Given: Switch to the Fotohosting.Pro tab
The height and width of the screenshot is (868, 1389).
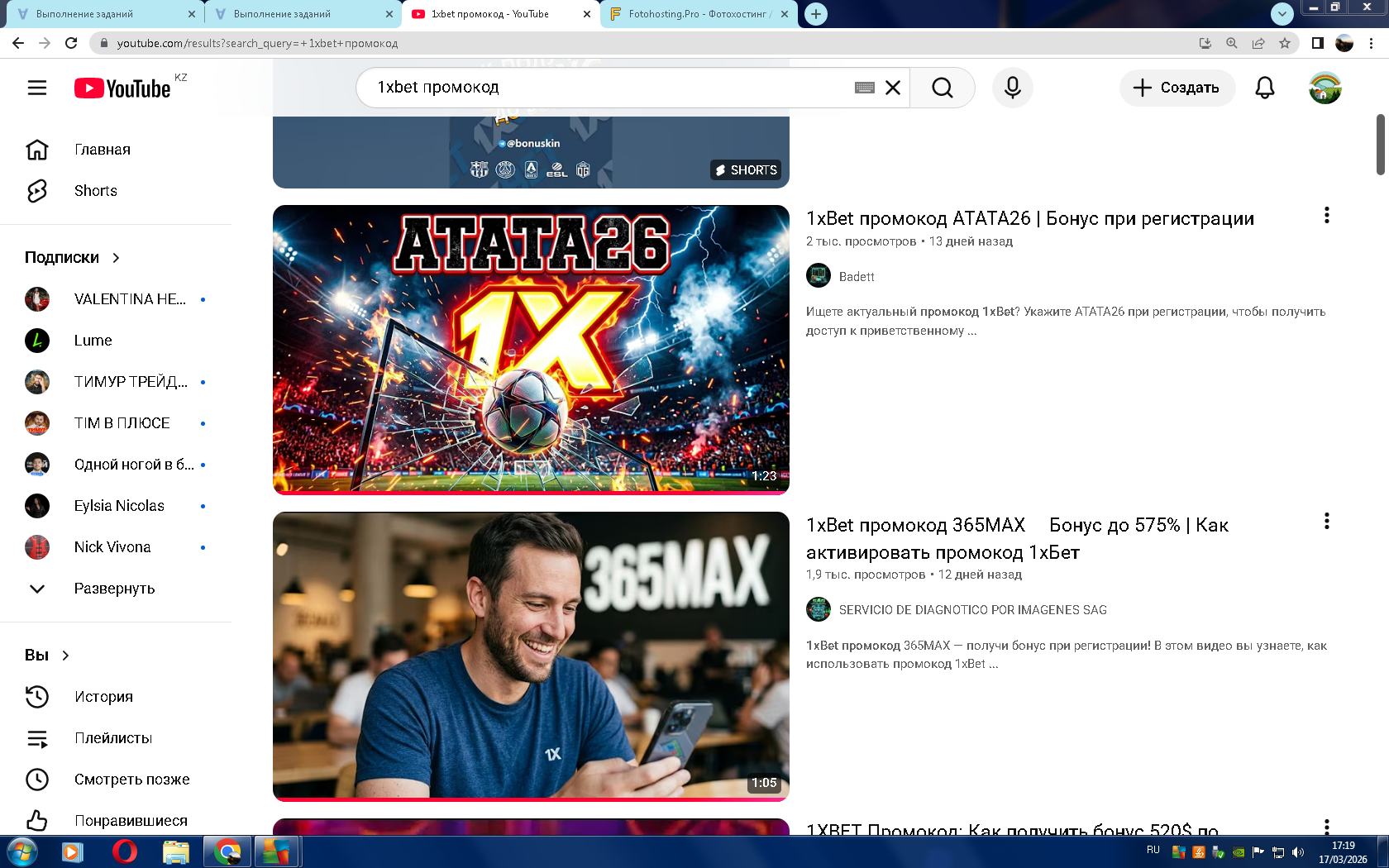Looking at the screenshot, I should [x=698, y=14].
